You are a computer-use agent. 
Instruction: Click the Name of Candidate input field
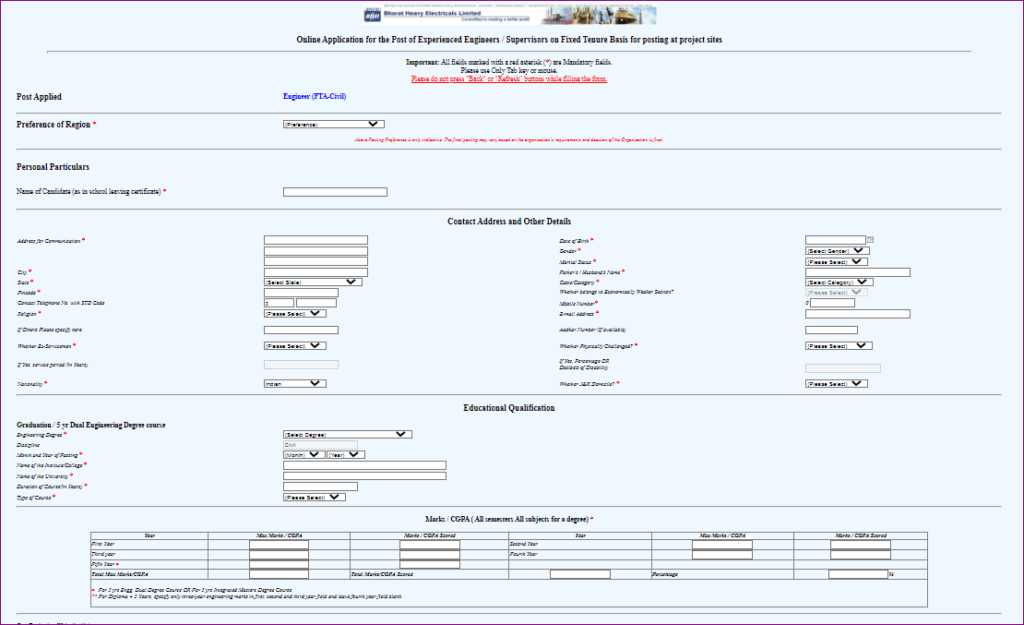point(334,191)
